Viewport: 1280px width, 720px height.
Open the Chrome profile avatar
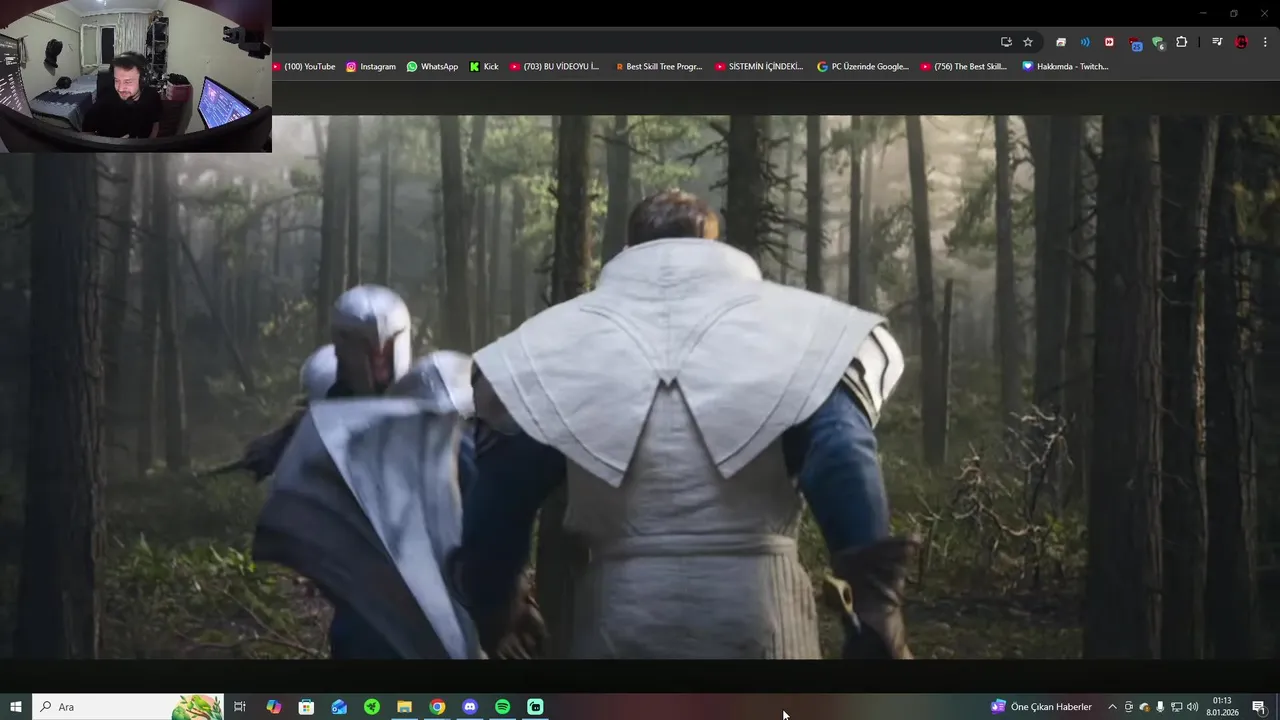click(x=1242, y=42)
